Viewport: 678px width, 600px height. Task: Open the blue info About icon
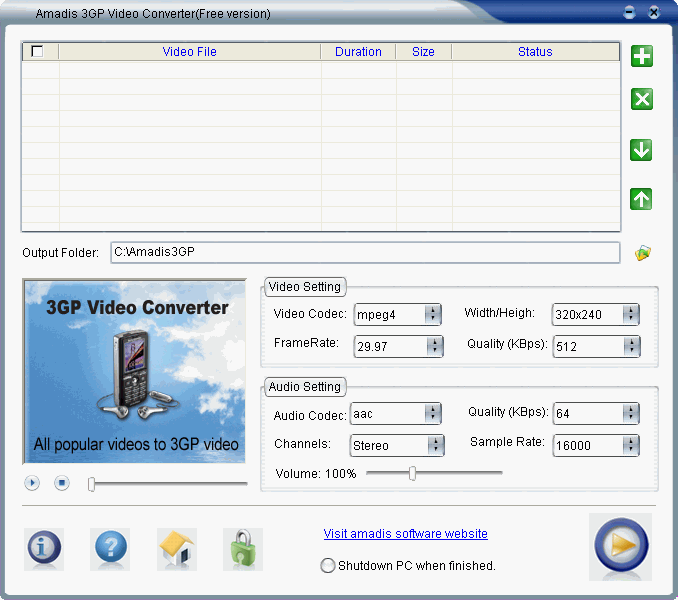pyautogui.click(x=43, y=547)
